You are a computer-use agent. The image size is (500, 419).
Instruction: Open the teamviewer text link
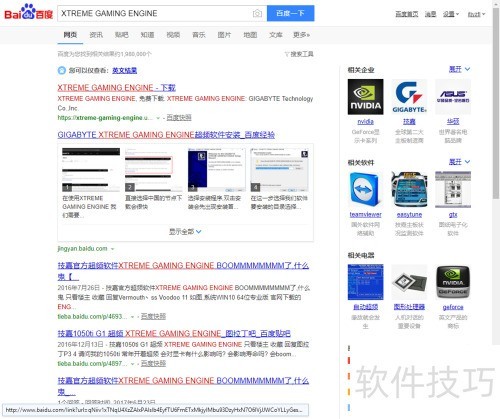[365, 214]
